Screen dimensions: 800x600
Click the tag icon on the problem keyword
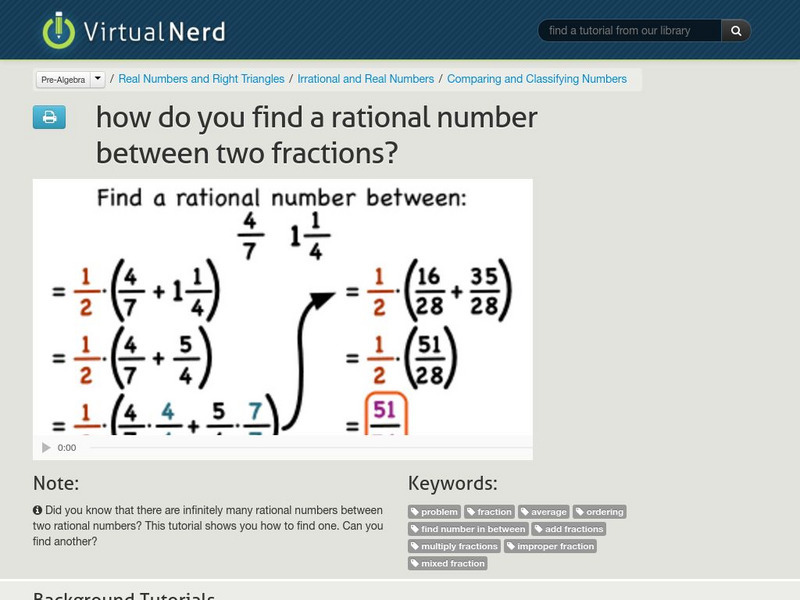[x=417, y=510]
